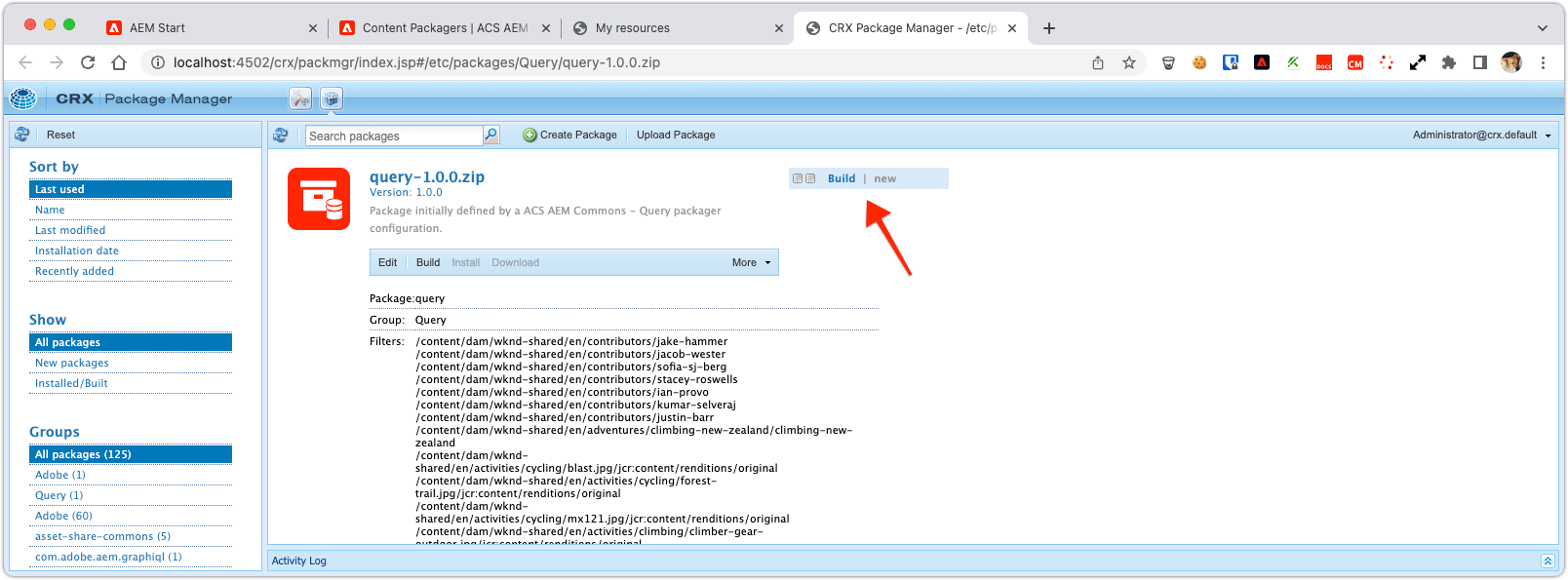Screen dimensions: 1568x580
Task: Click refresh icon left of search box
Action: (281, 135)
